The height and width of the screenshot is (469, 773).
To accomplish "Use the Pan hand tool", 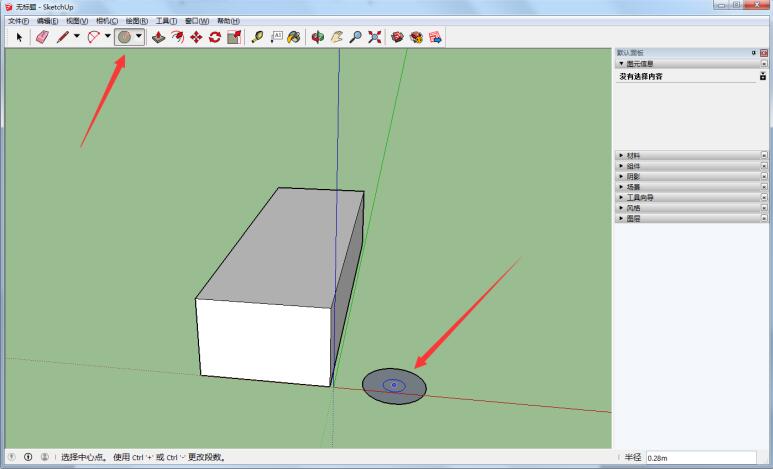I will coord(337,37).
